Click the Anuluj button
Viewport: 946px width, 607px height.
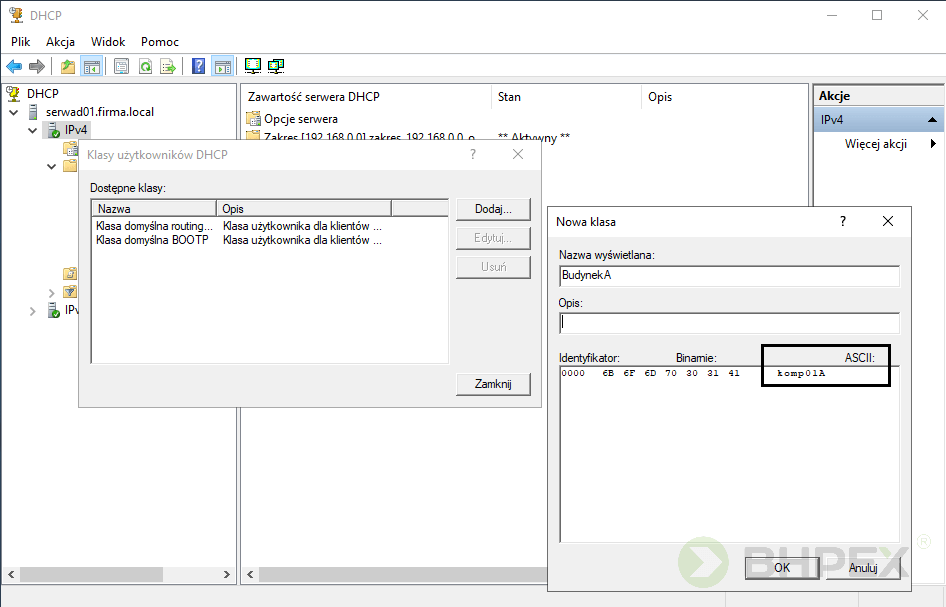coord(864,567)
